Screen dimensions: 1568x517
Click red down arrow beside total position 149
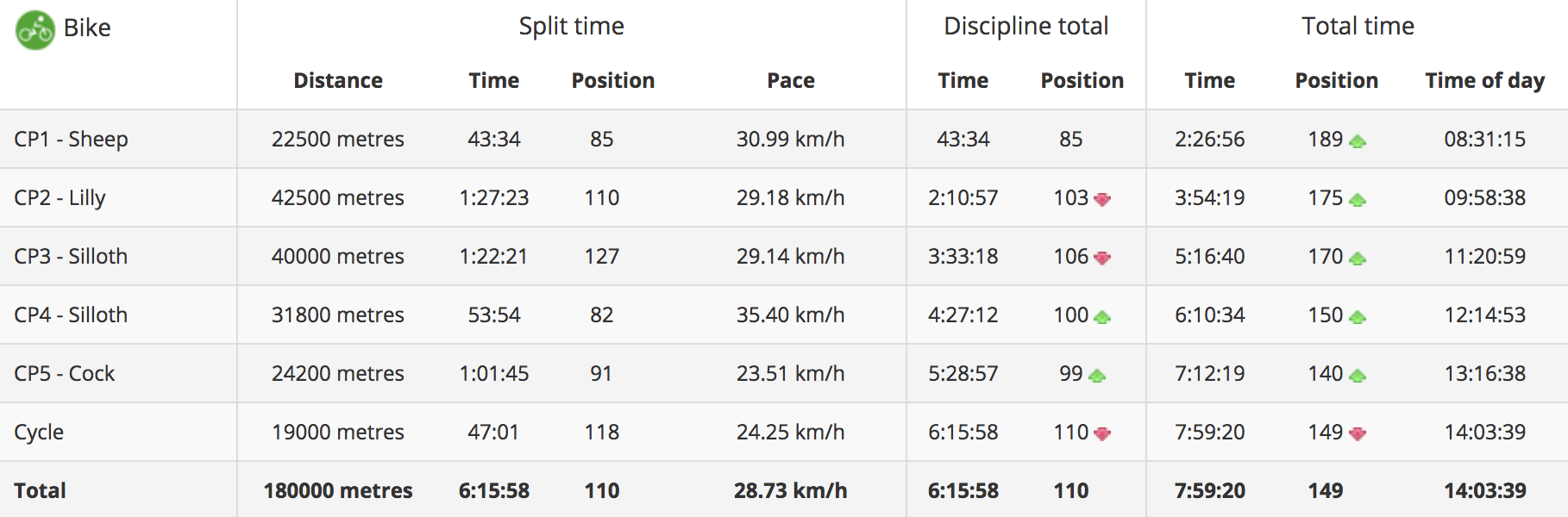tap(1358, 434)
